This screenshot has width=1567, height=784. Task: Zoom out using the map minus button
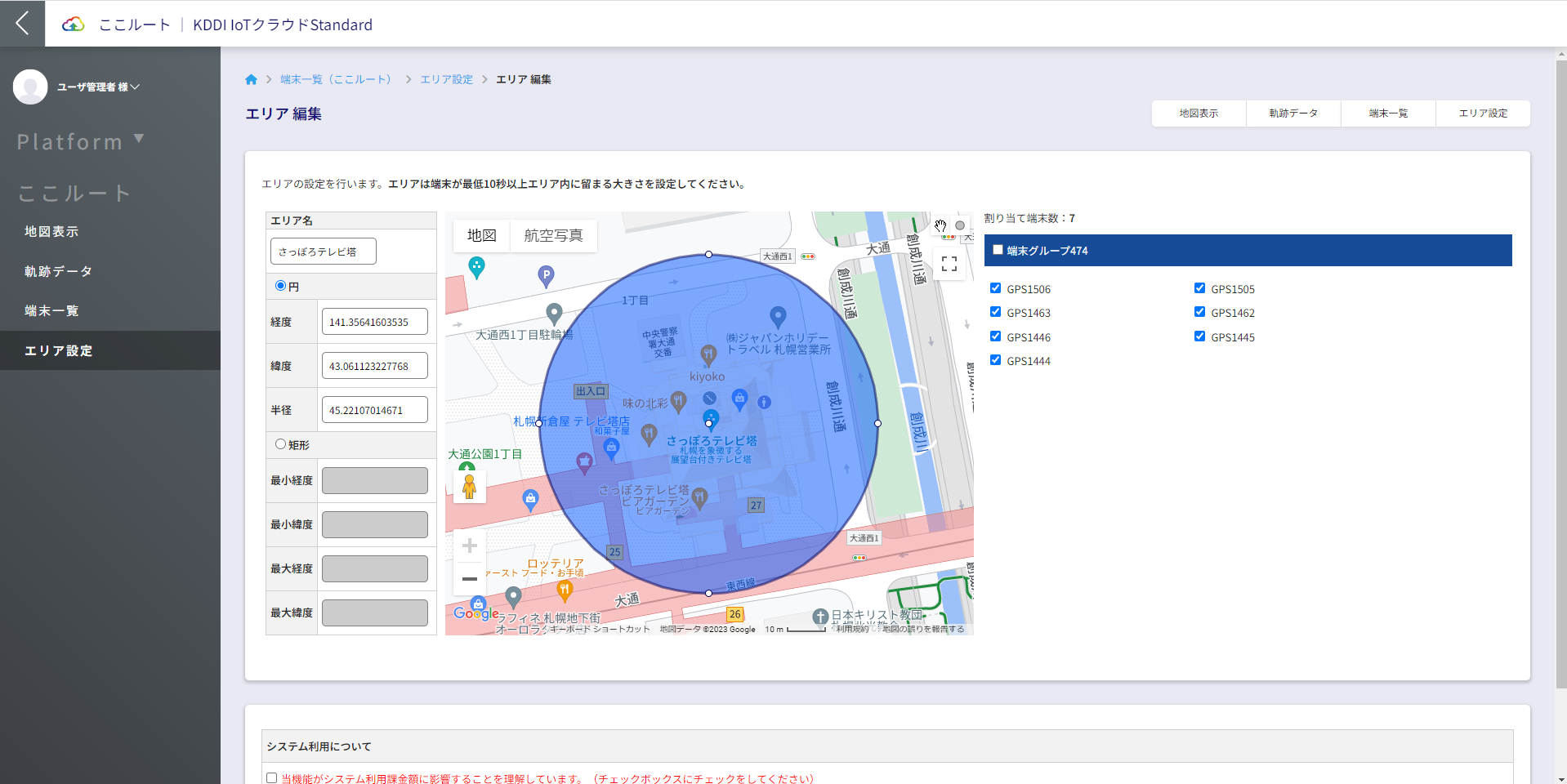click(469, 578)
